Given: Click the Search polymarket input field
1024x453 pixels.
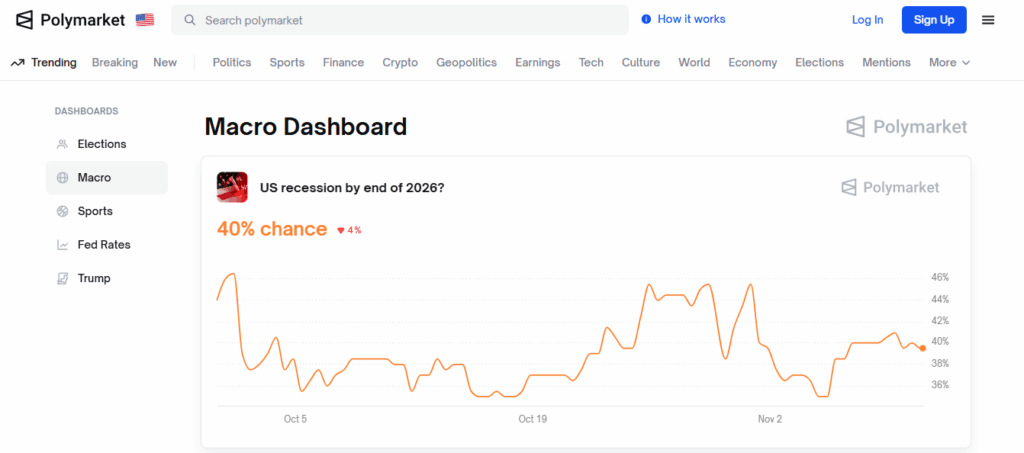Looking at the screenshot, I should (x=400, y=20).
